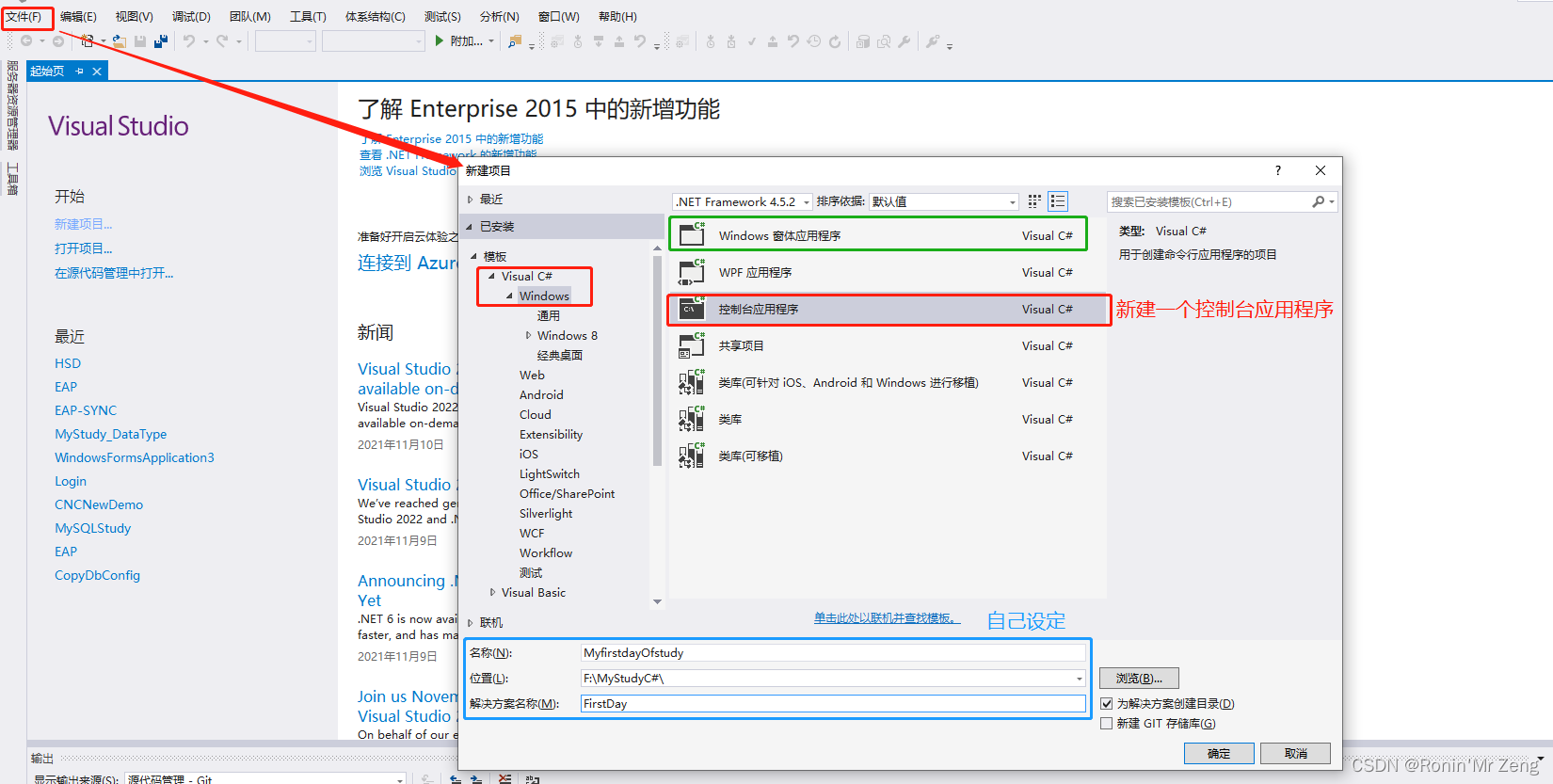Close the 起始页 tab
The image size is (1553, 784).
tap(96, 72)
